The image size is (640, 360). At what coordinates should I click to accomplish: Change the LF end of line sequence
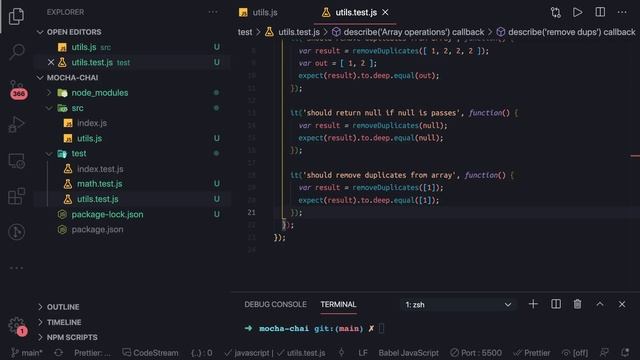(363, 353)
